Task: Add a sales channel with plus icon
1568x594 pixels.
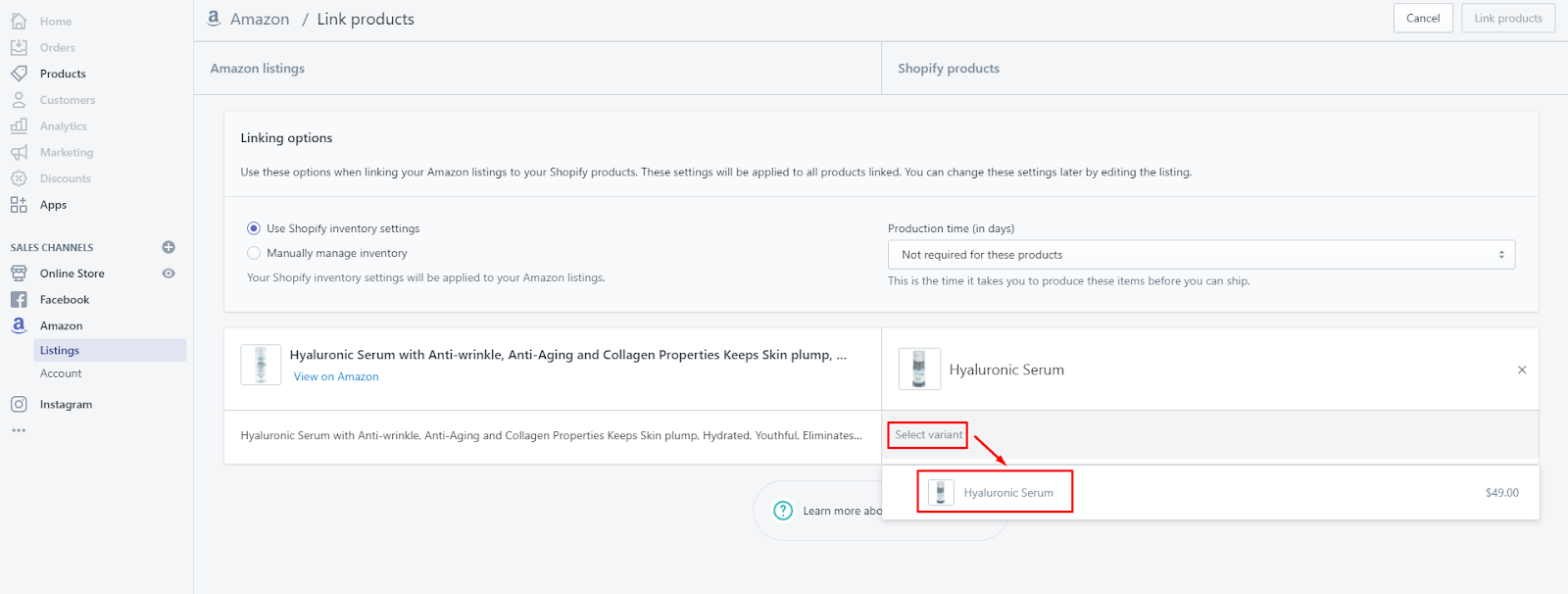Action: tap(169, 247)
